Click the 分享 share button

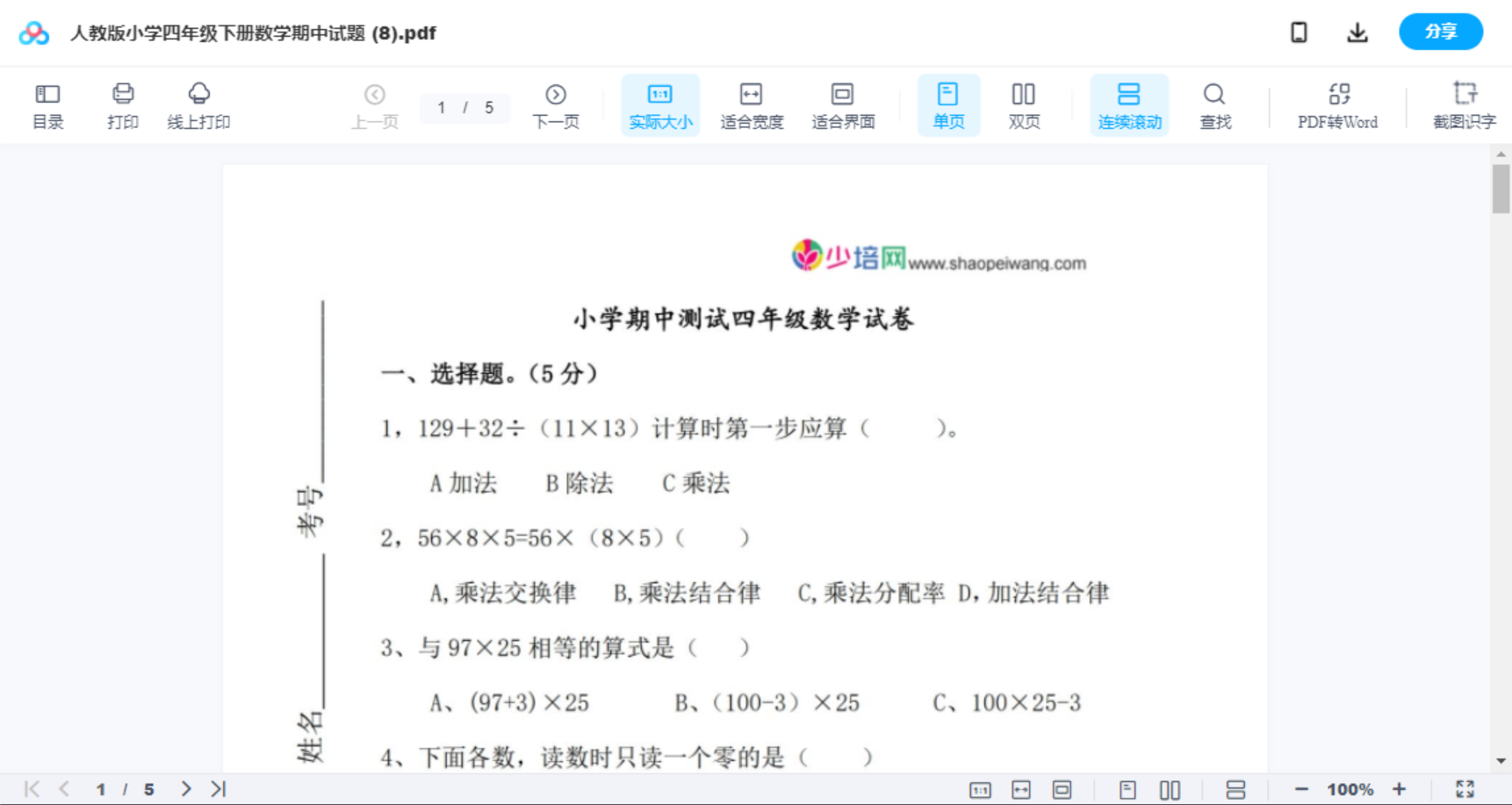[1440, 32]
